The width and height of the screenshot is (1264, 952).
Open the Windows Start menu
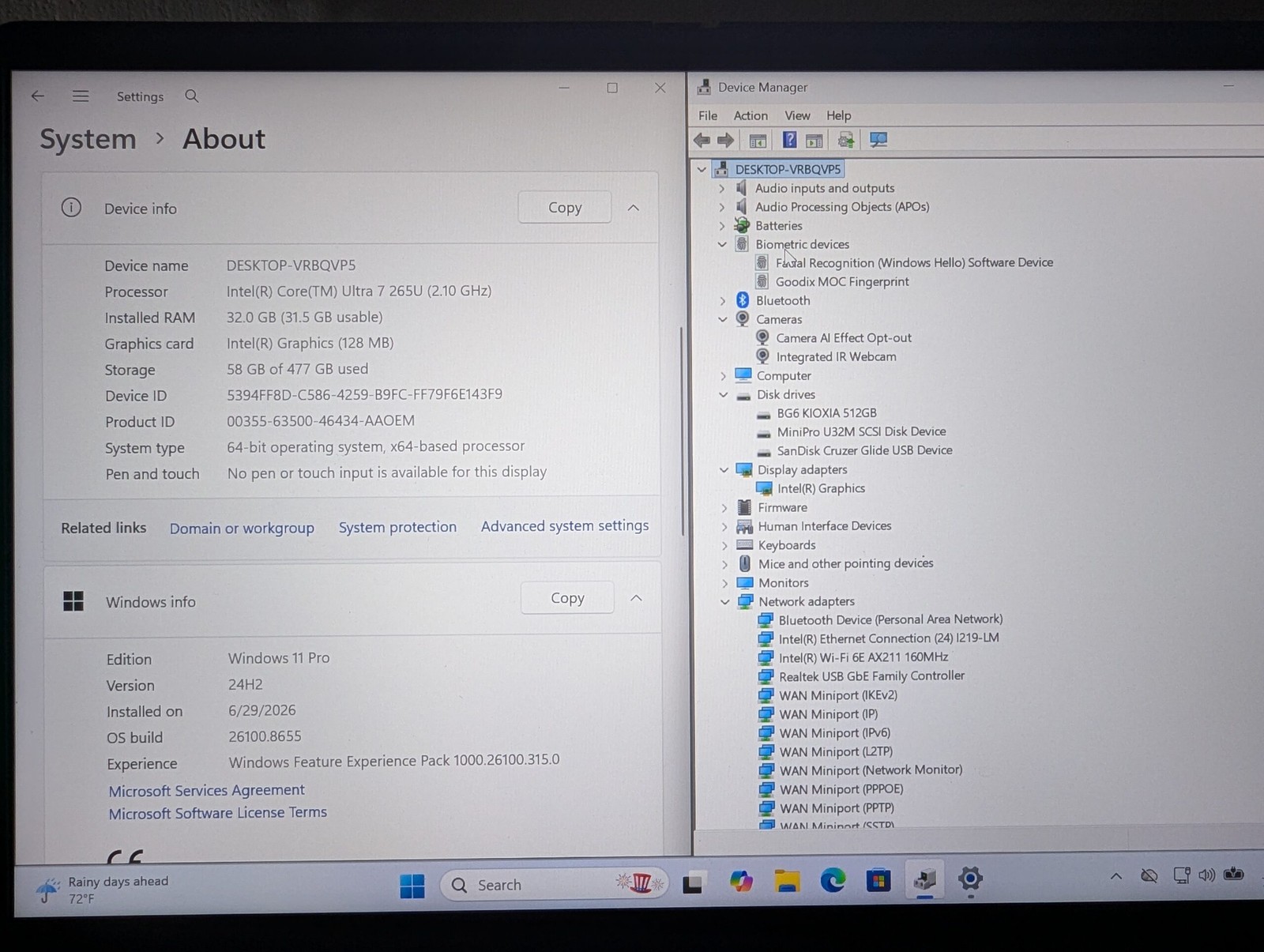412,886
